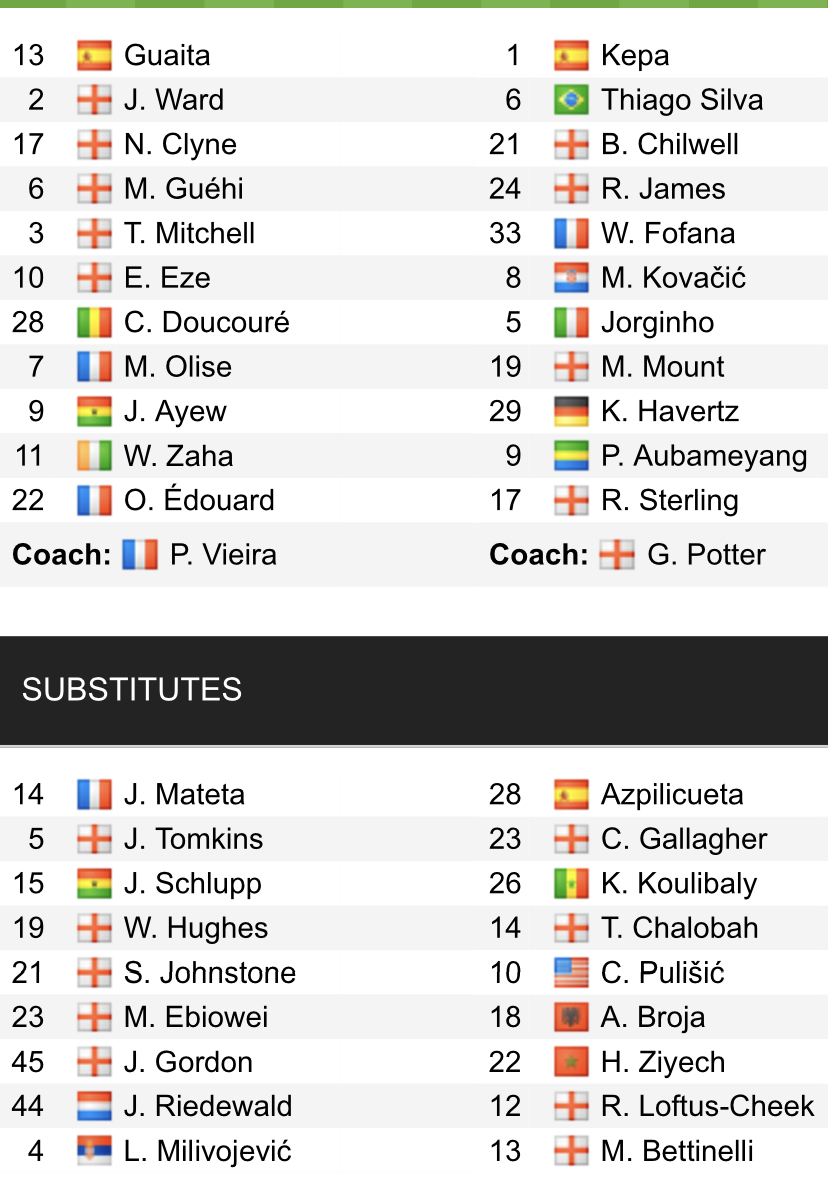Image resolution: width=828 pixels, height=1189 pixels.
Task: Click the Substitutes section header
Action: coord(132,690)
